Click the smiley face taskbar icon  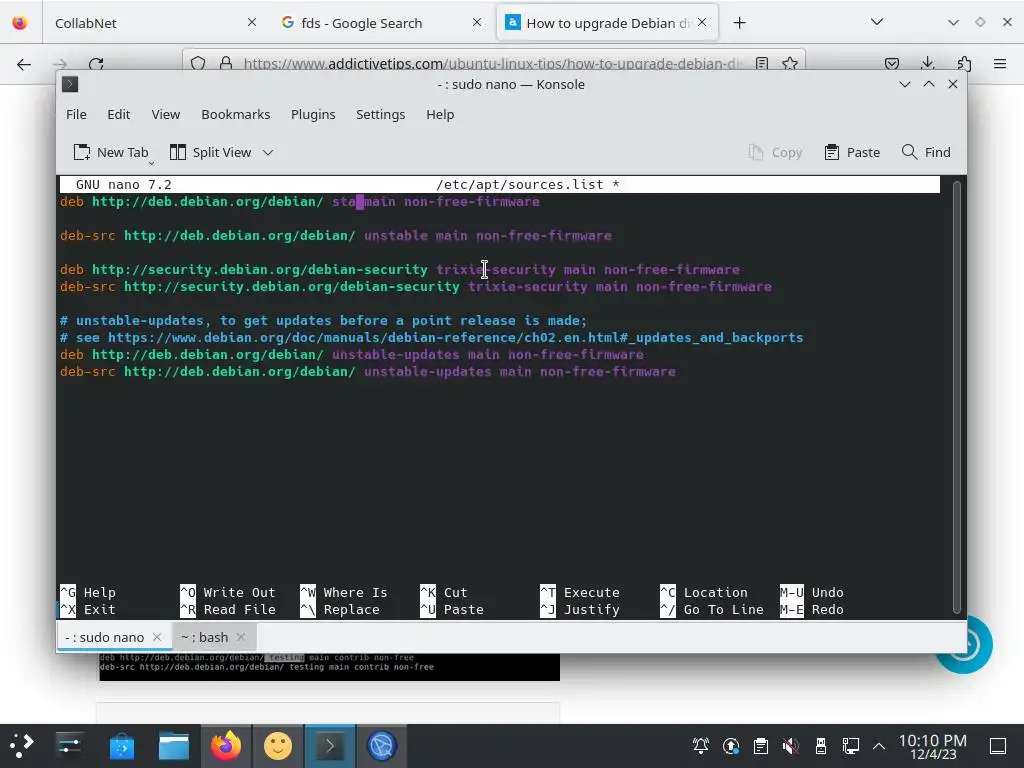(x=278, y=745)
